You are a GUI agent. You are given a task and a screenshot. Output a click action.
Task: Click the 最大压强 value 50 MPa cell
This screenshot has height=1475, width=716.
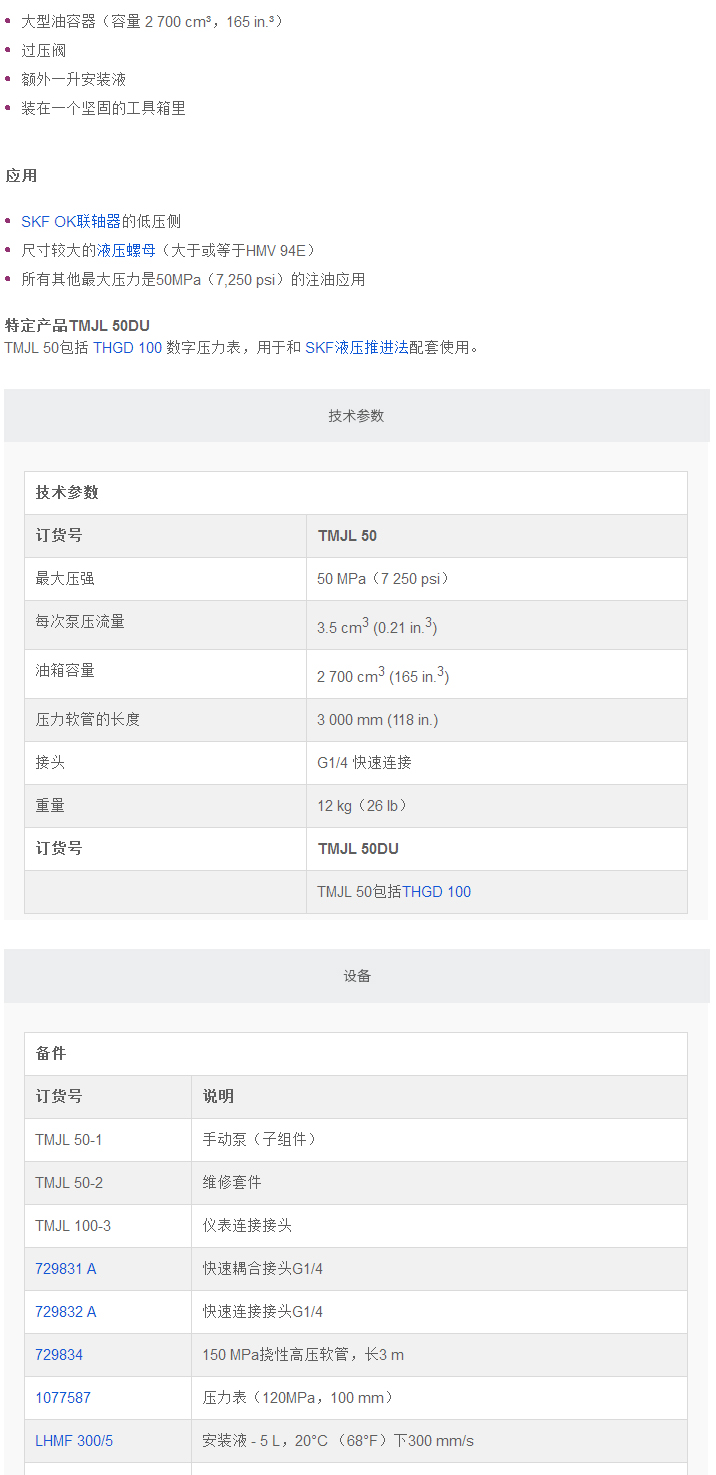(x=384, y=579)
